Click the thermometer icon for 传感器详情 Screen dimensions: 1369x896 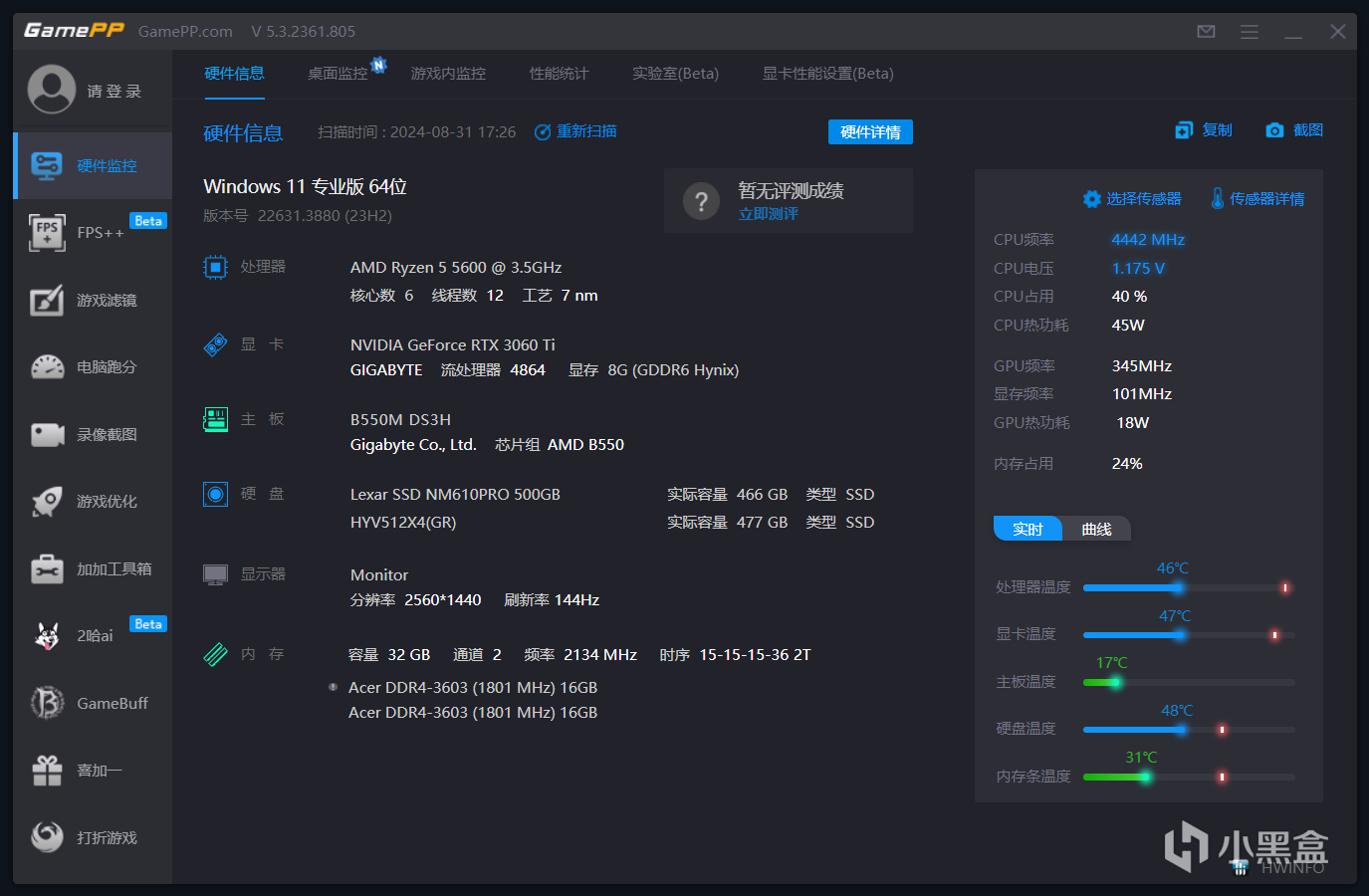[x=1218, y=198]
